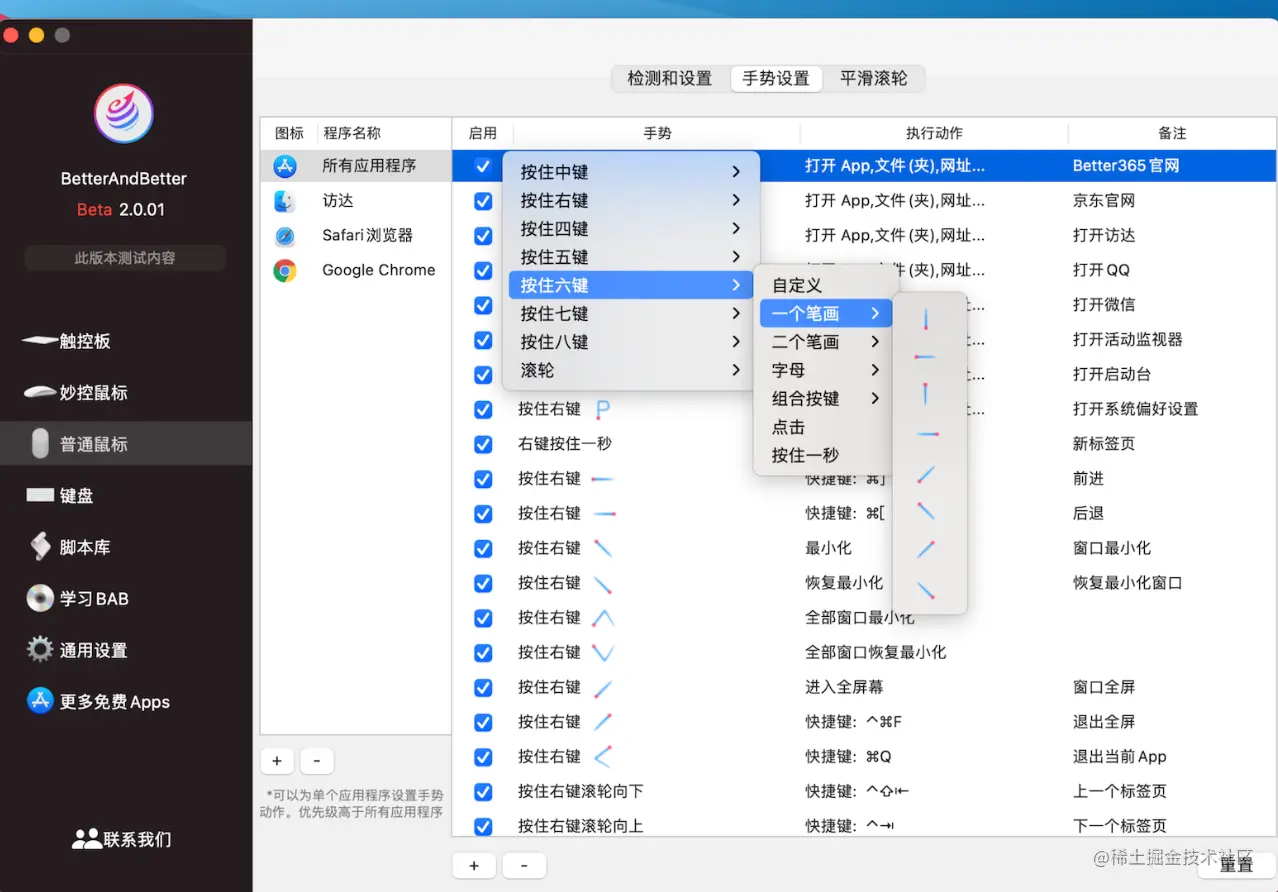The width and height of the screenshot is (1278, 892).
Task: Click the gesture icon in 退出当前App row
Action: pyautogui.click(x=603, y=757)
